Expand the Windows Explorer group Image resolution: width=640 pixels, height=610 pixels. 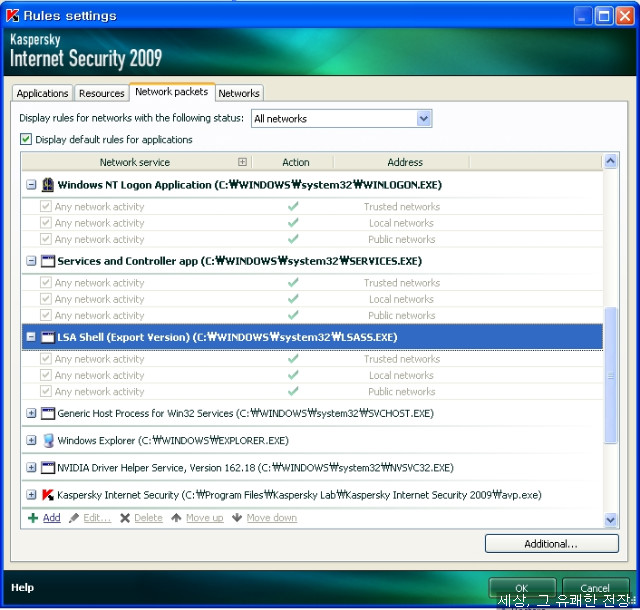31,440
